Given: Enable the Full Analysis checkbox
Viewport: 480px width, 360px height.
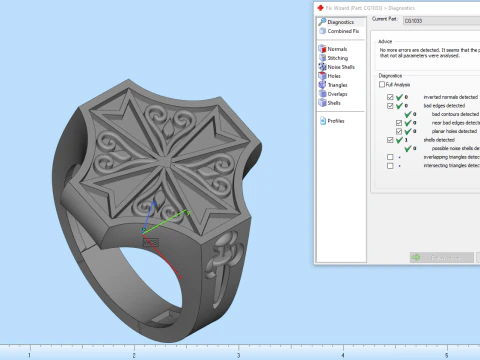Looking at the screenshot, I should click(382, 84).
